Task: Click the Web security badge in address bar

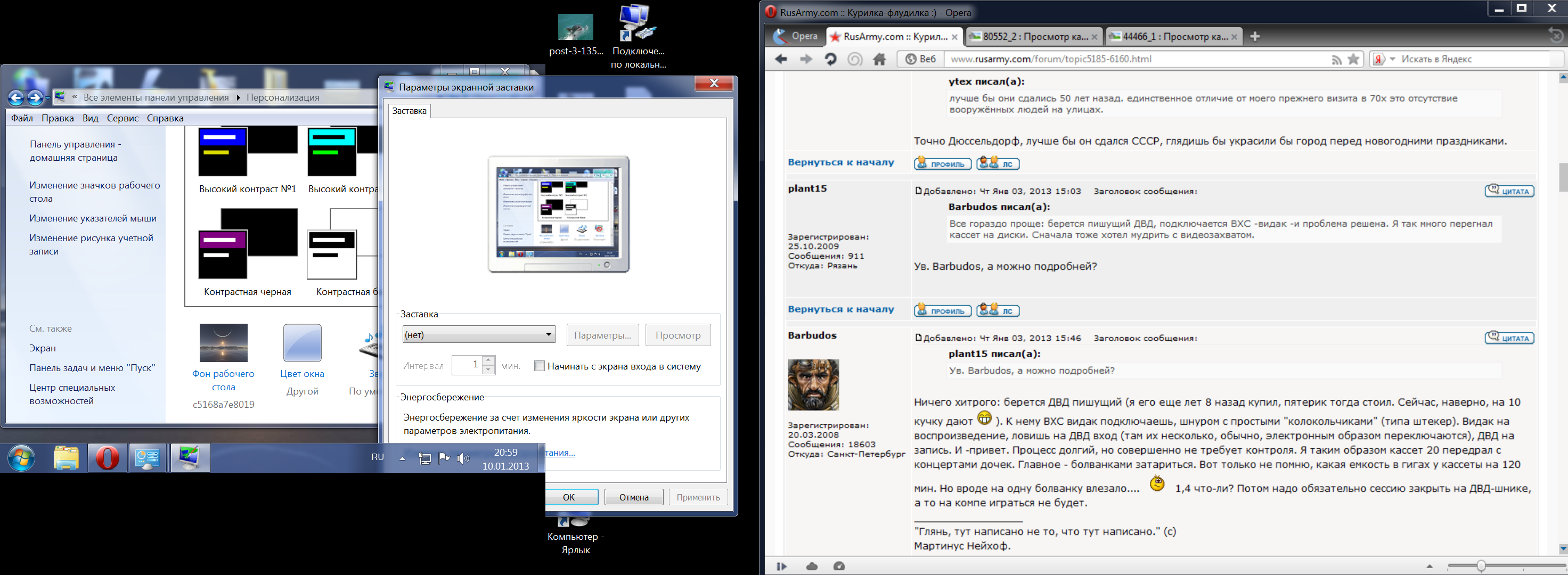Action: click(920, 59)
